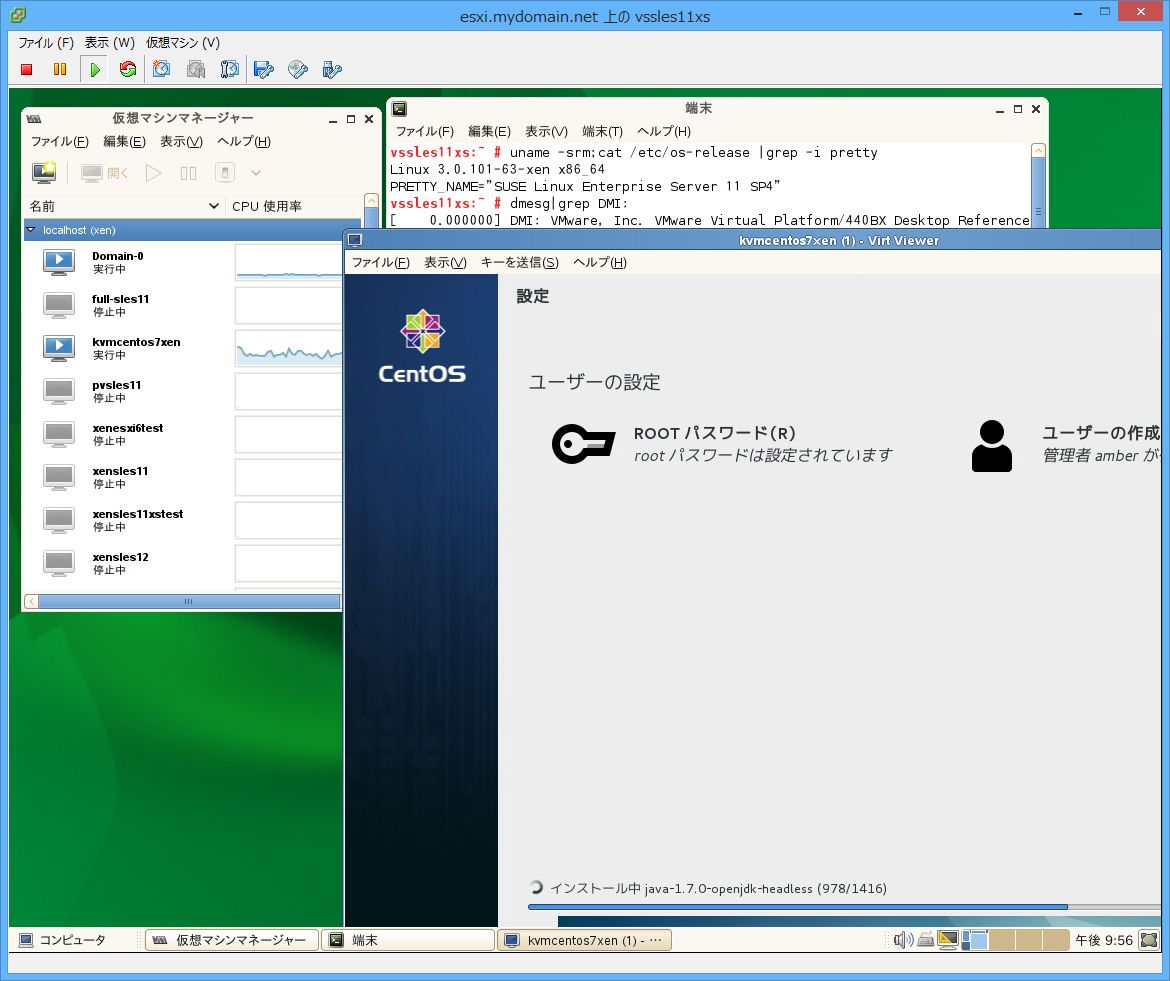
Task: Select the xensles12 virtual machine
Action: click(183, 563)
